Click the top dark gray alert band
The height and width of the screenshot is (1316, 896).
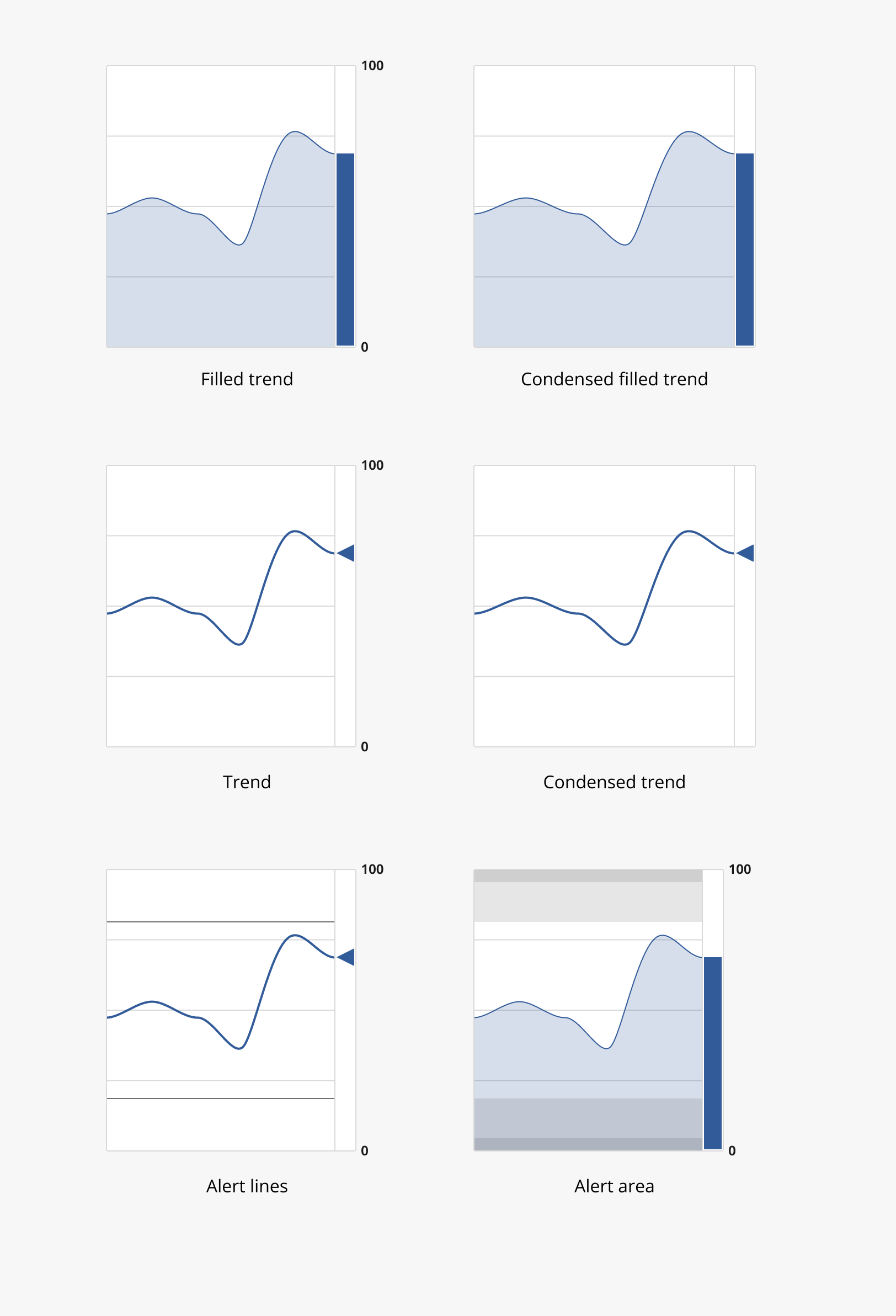(x=588, y=876)
